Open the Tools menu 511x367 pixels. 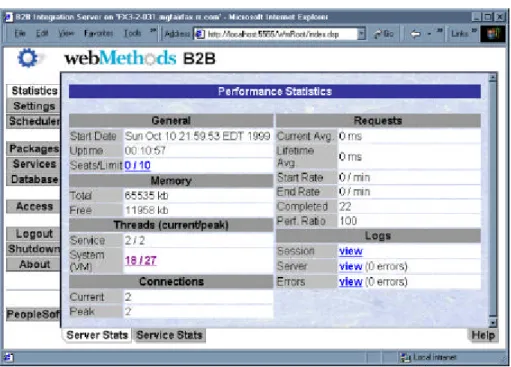pyautogui.click(x=132, y=33)
